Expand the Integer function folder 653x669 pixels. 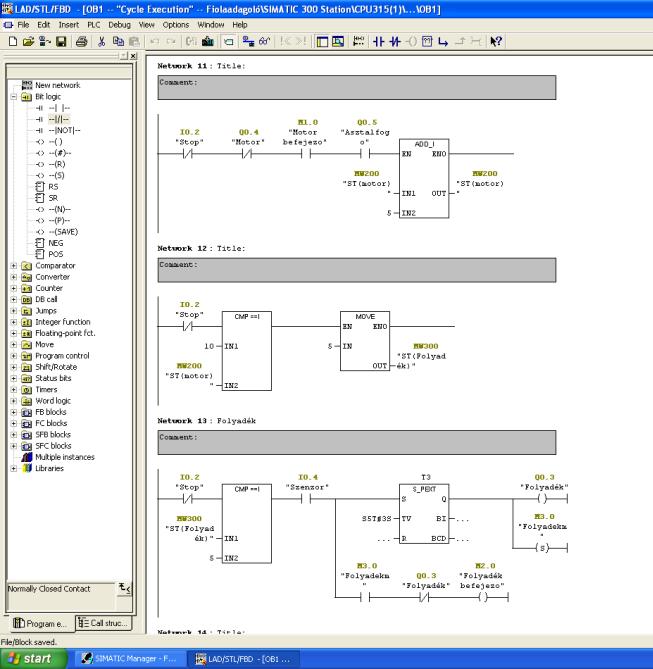click(14, 322)
